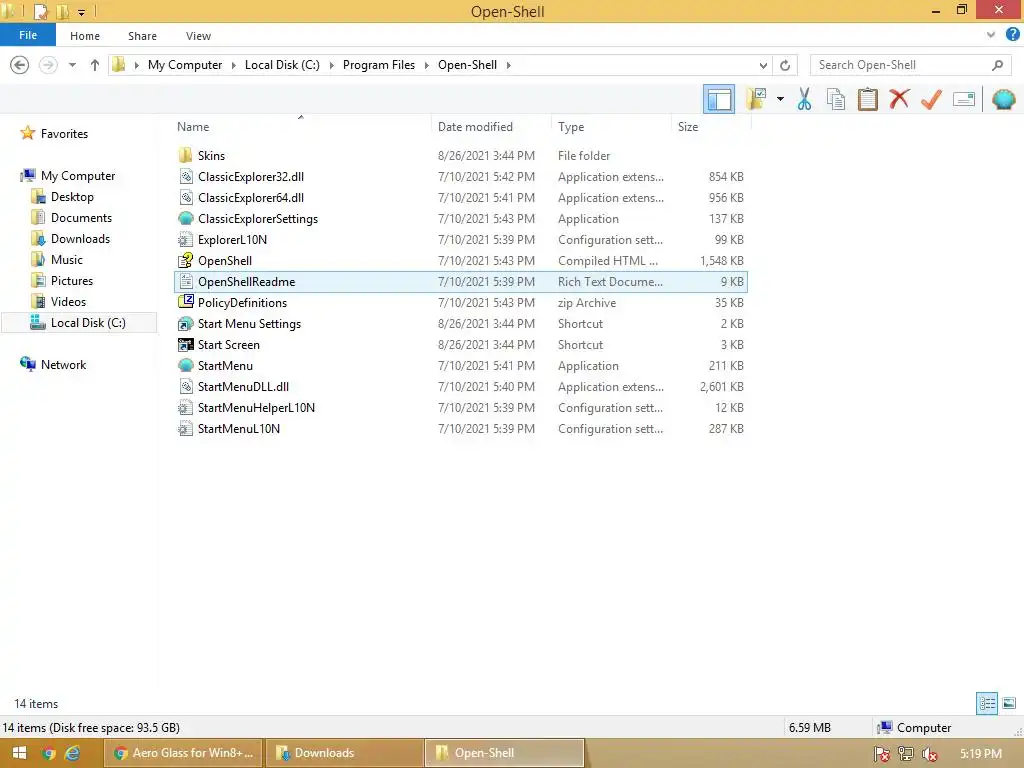Toggle the navigation pane toolbar button
Screen dimensions: 1024x768
click(x=718, y=99)
